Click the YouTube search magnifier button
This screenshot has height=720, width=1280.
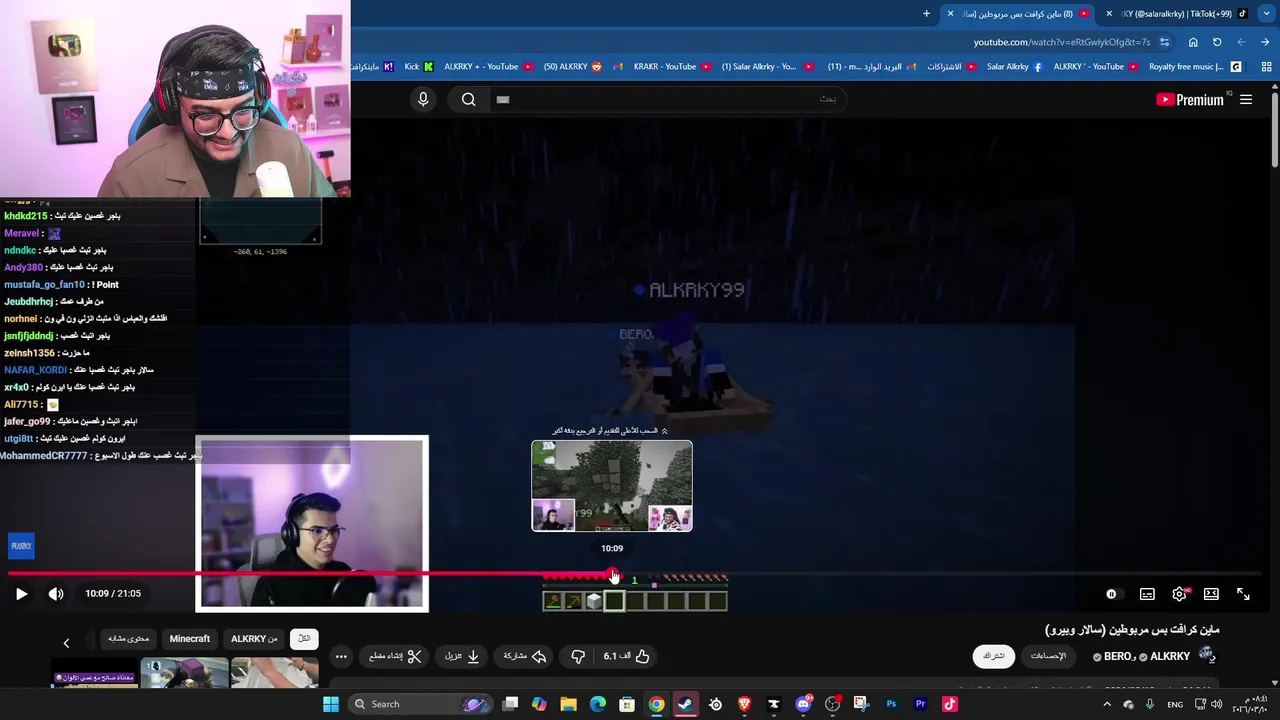[468, 99]
